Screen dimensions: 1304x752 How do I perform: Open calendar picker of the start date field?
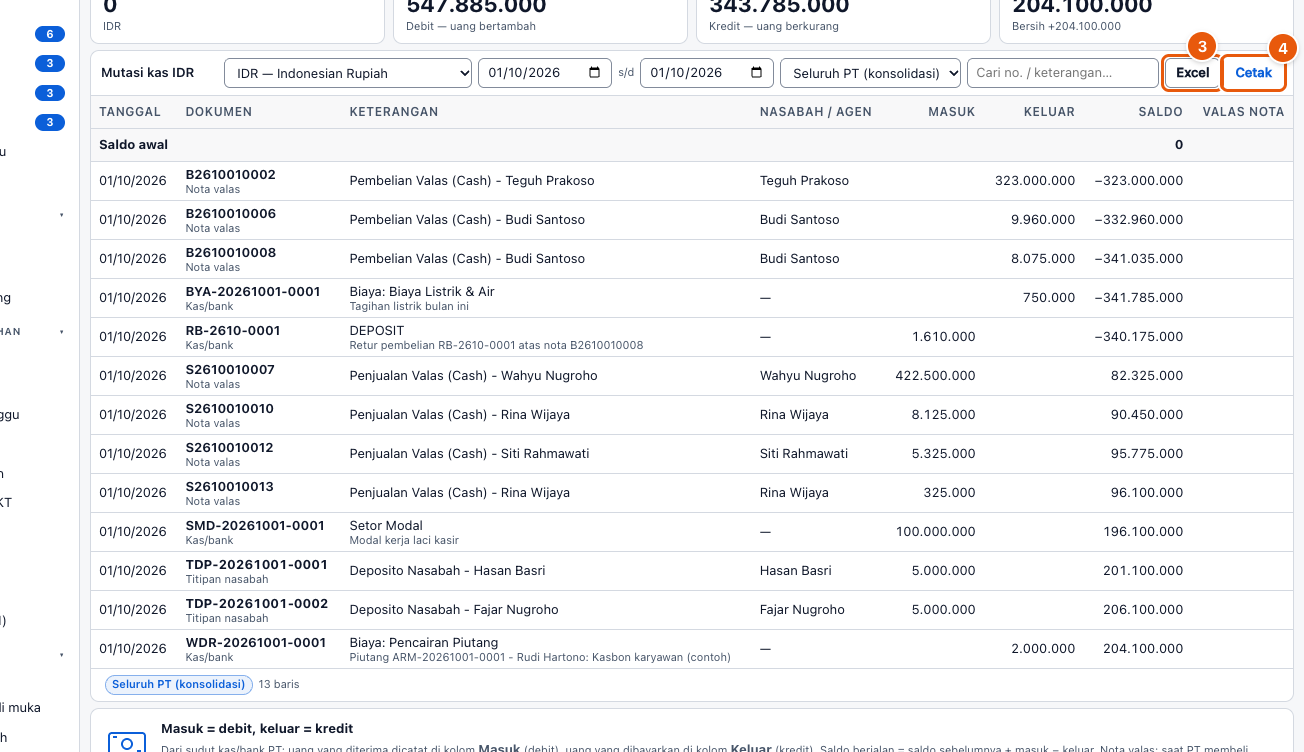[594, 73]
